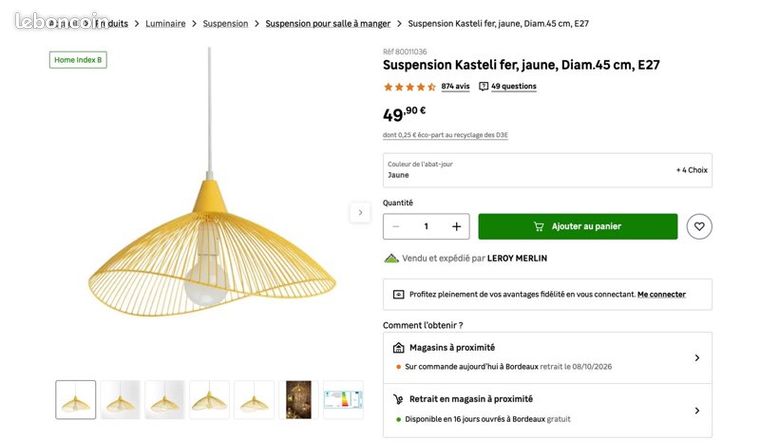Add product to wishlist with heart icon
The width and height of the screenshot is (760, 445).
[x=699, y=226]
